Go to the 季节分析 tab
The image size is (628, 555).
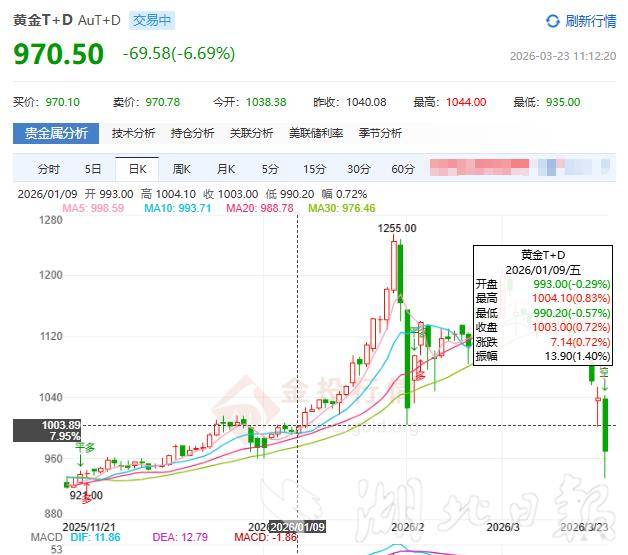click(x=380, y=134)
